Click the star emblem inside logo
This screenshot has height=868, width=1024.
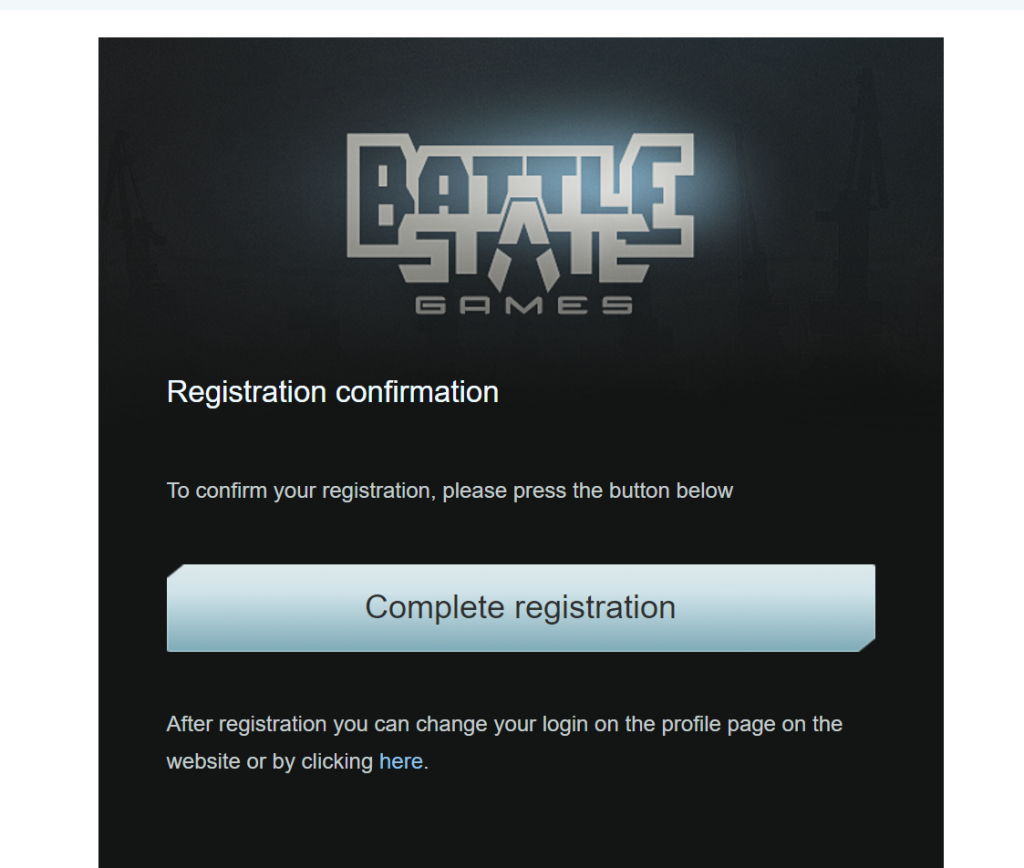click(x=520, y=268)
